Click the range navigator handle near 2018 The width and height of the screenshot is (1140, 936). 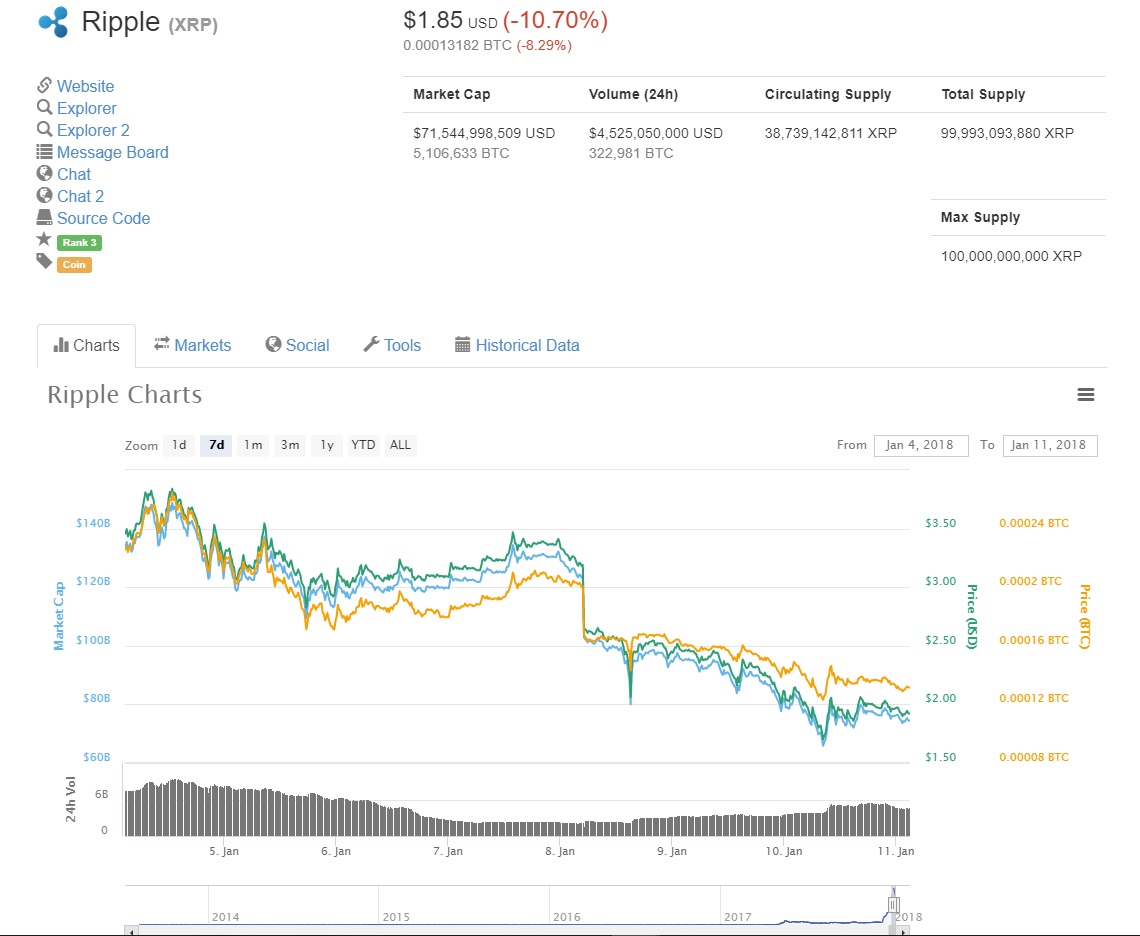coord(894,905)
